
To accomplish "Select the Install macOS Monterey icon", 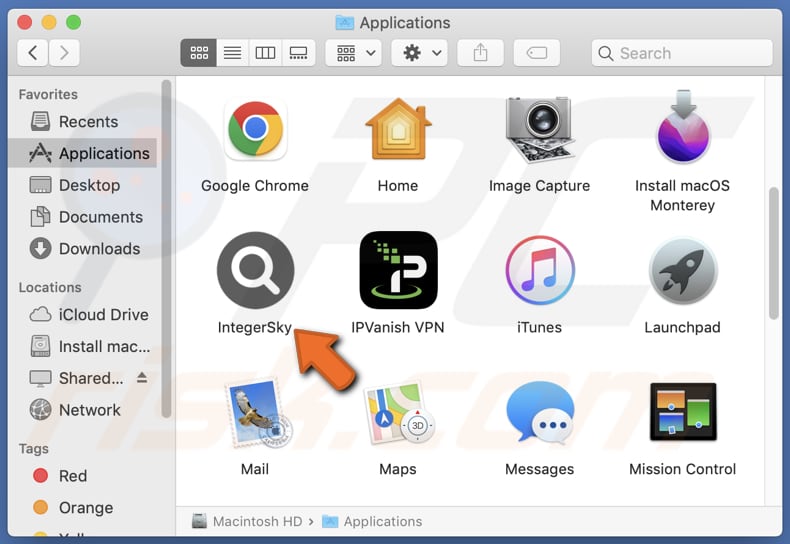I will pos(683,126).
